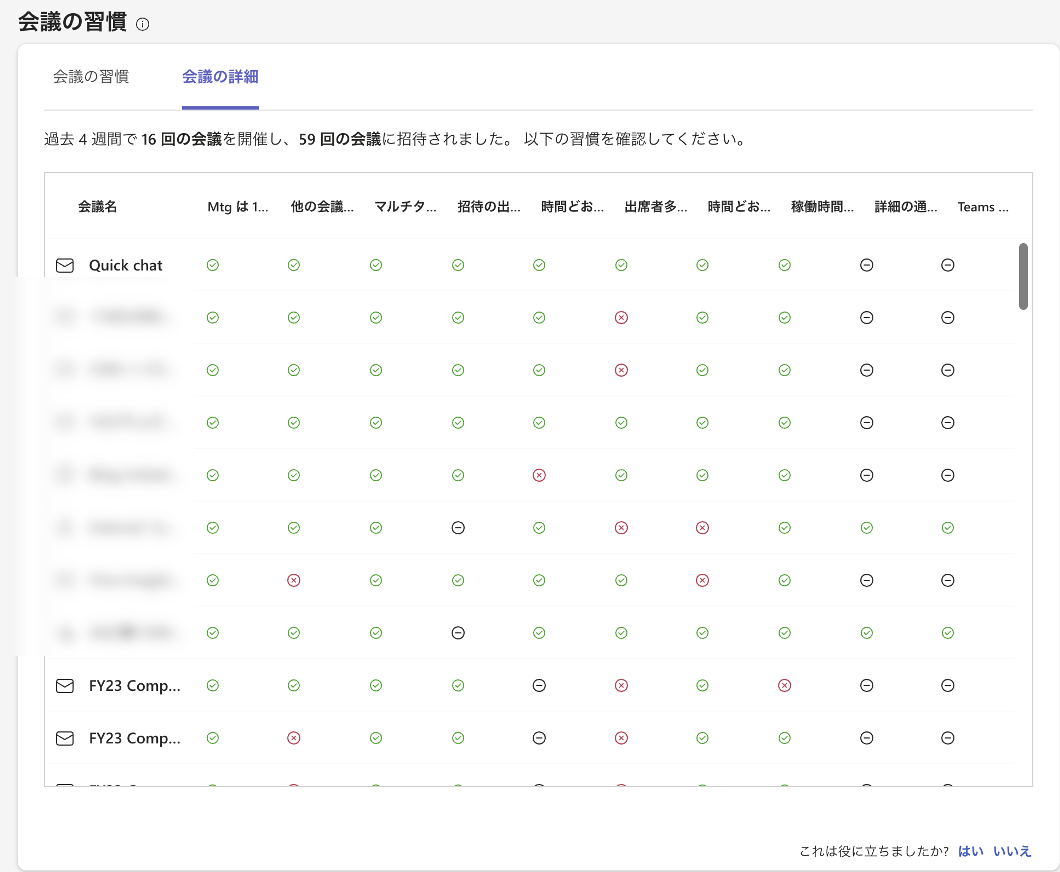Click Quick chat's check icon under 稼働時間...
Screen dimensions: 1060x872
pyautogui.click(x=785, y=265)
